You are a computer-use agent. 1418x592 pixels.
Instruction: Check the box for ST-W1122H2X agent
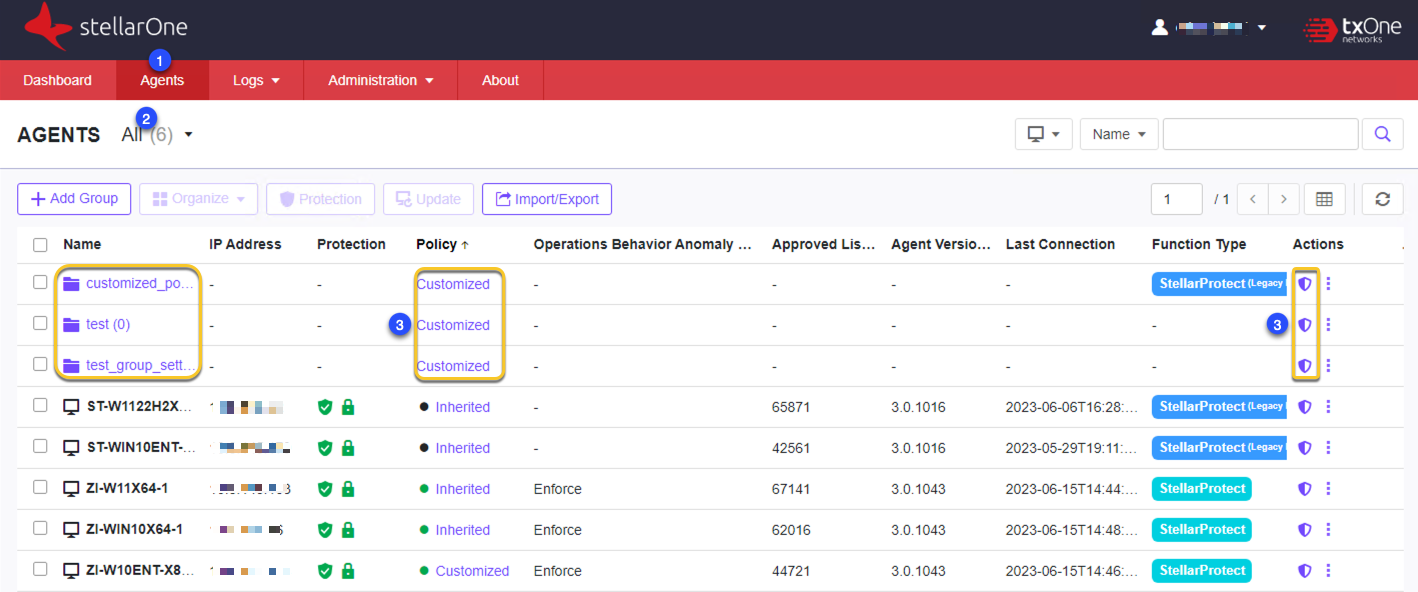coord(40,406)
